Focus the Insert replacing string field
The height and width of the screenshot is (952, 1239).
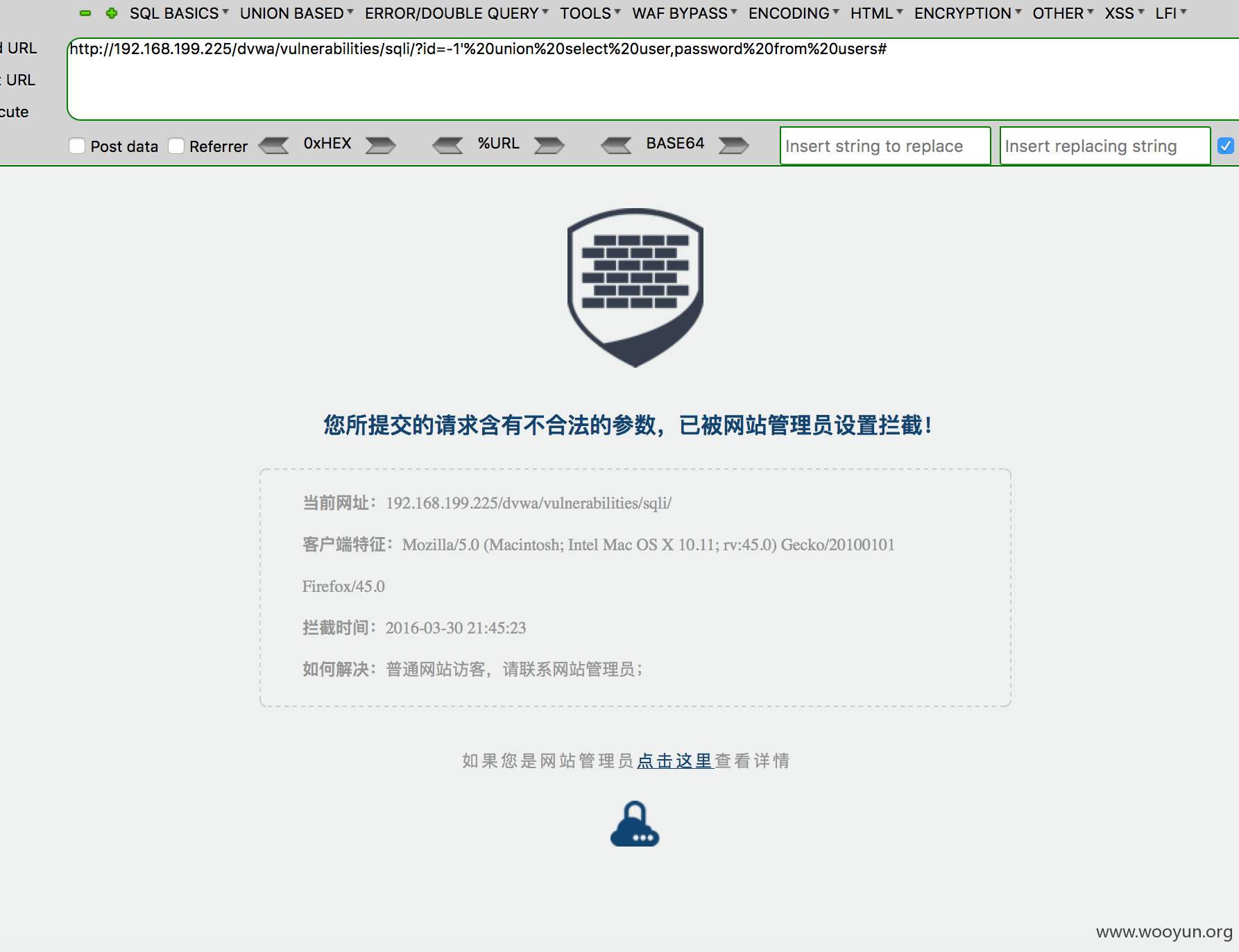click(1105, 146)
